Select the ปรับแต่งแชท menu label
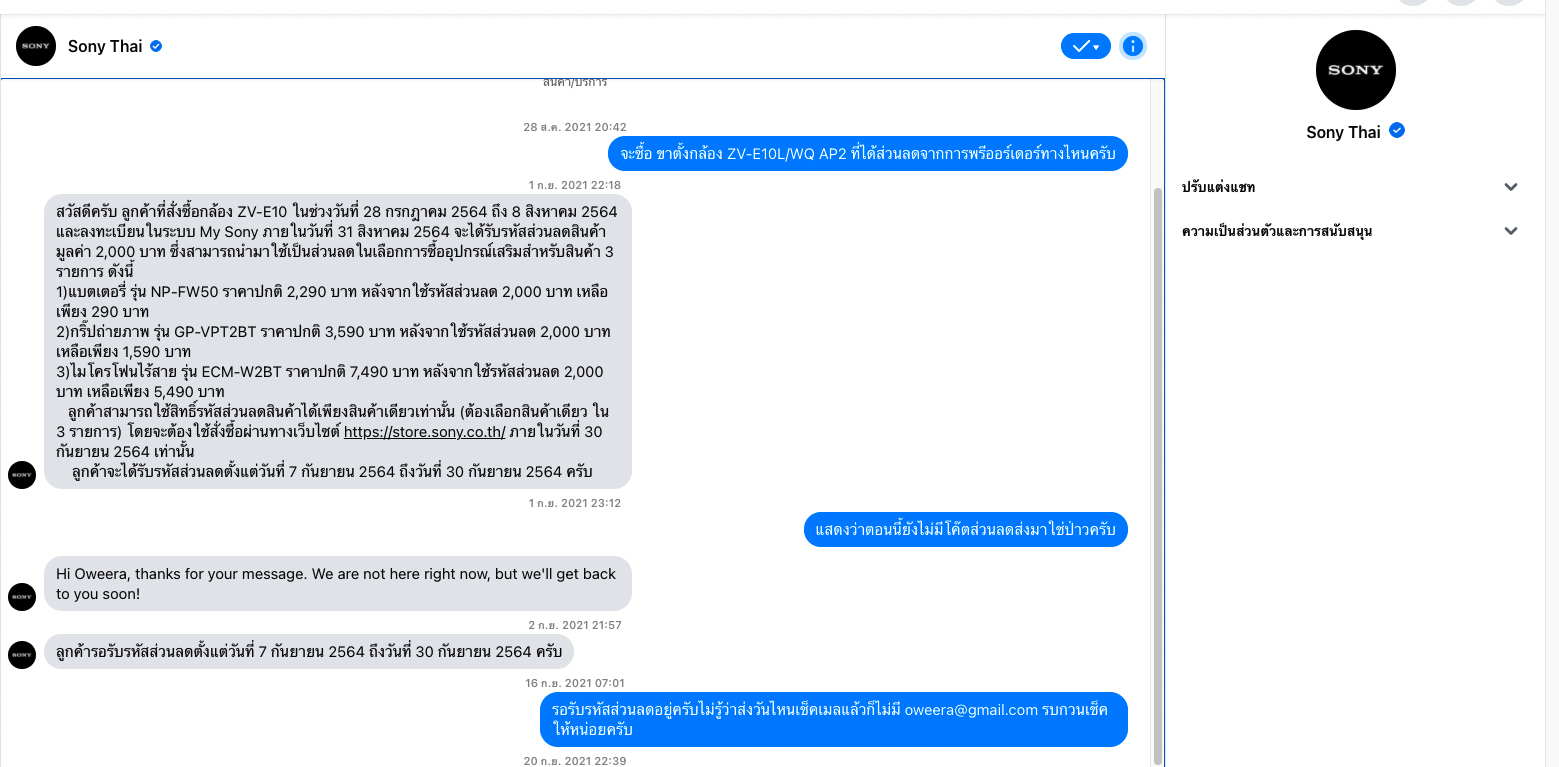 (x=1218, y=187)
